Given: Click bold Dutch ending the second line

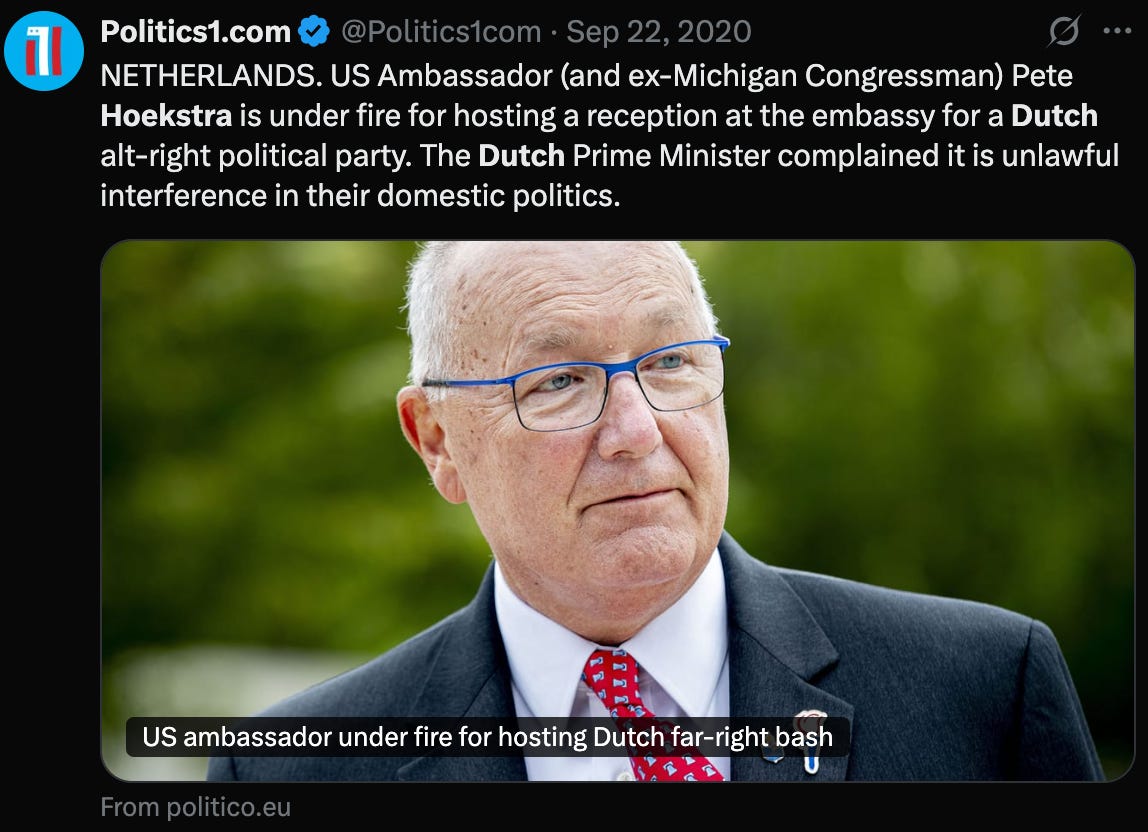Looking at the screenshot, I should [1054, 116].
